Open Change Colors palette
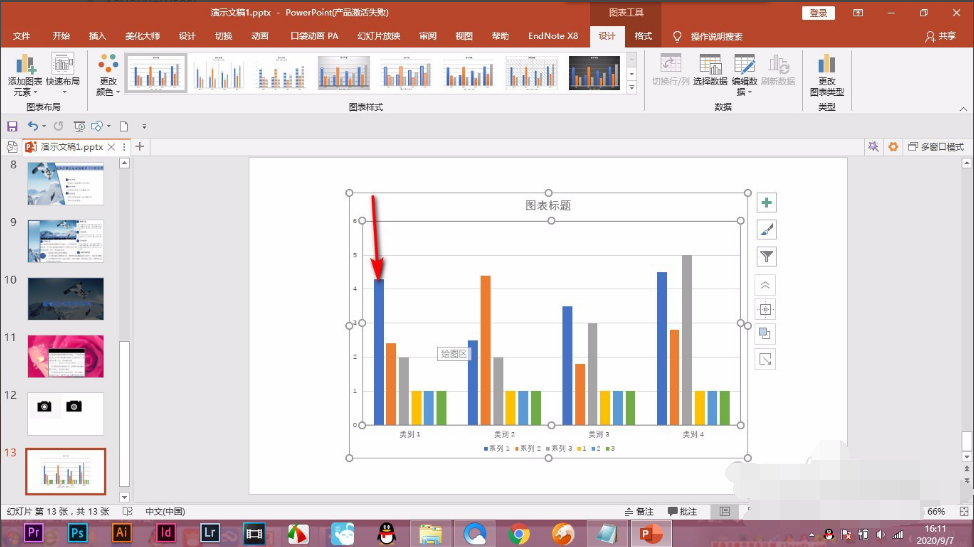 coord(107,75)
